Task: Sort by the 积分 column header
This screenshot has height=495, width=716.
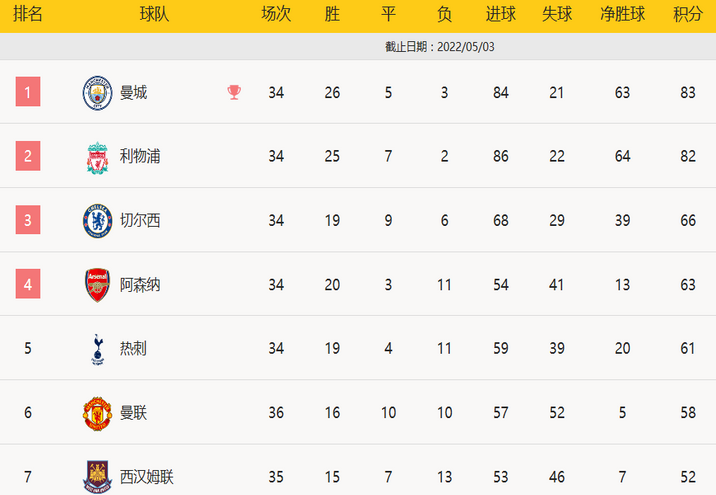Action: [688, 14]
